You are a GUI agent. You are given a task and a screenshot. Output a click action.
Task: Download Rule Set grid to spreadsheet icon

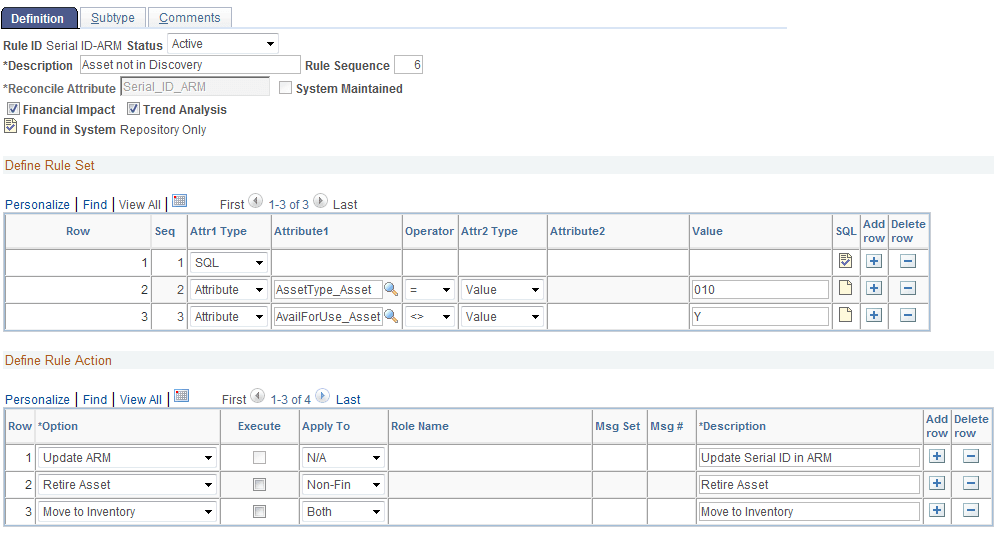[x=180, y=201]
